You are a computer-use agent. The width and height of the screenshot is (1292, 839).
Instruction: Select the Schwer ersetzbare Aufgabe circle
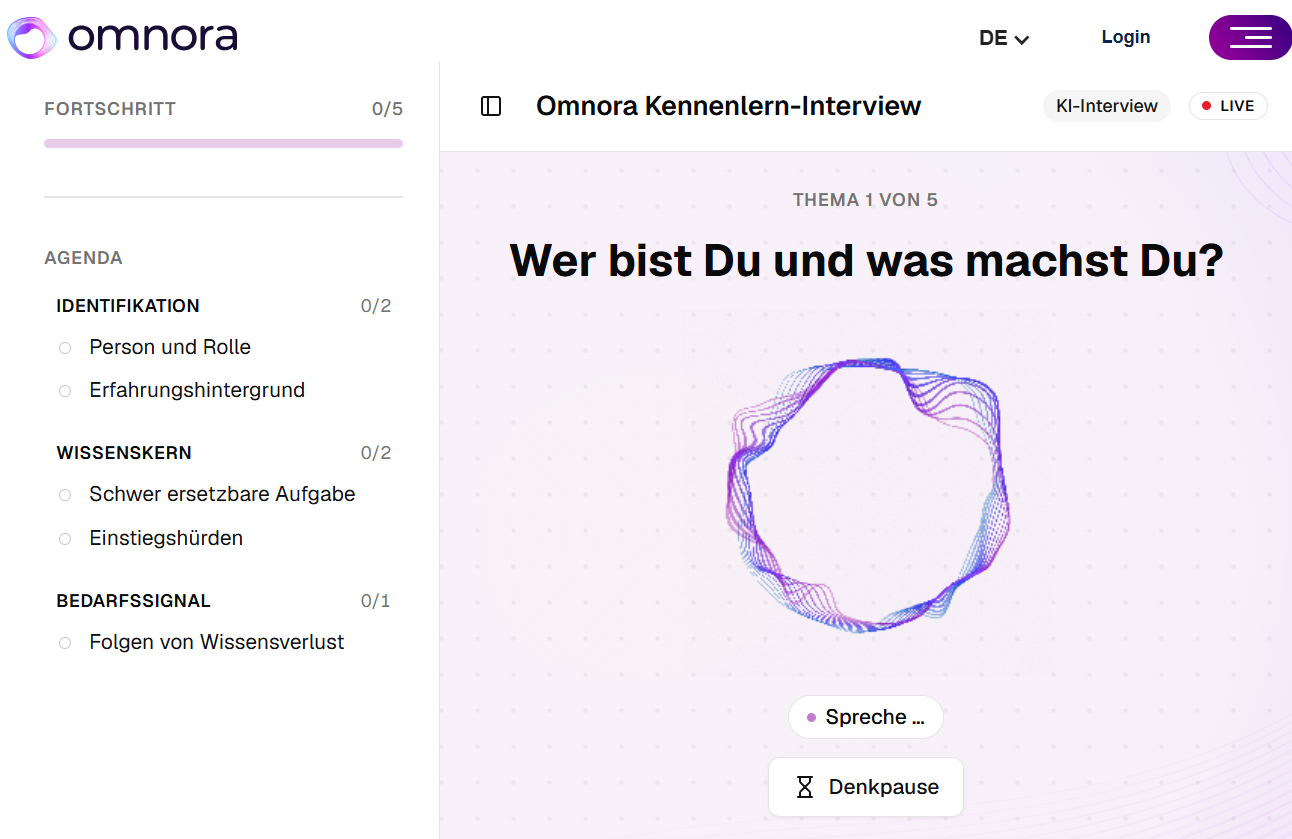65,495
